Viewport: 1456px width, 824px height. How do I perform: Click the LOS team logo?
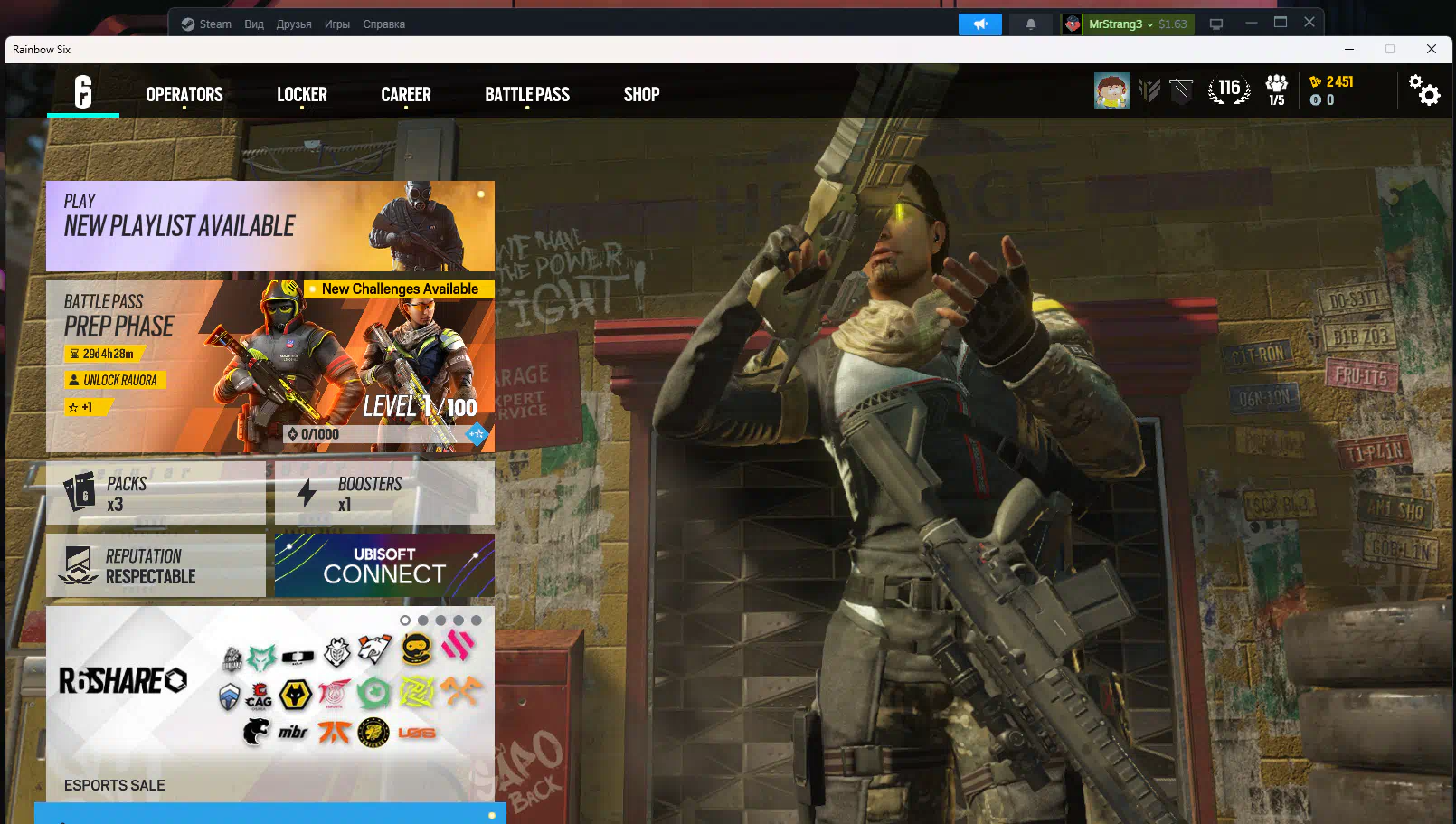click(x=416, y=733)
